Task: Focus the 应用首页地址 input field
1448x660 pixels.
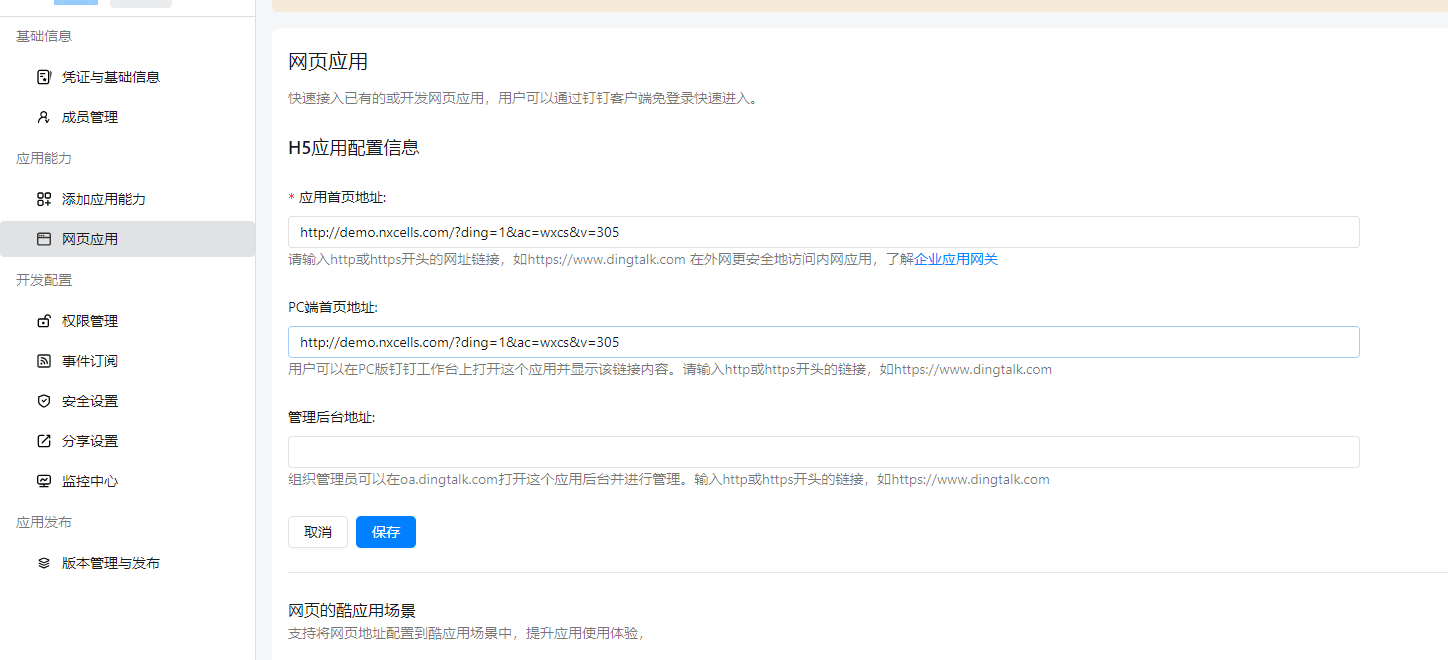Action: (823, 232)
